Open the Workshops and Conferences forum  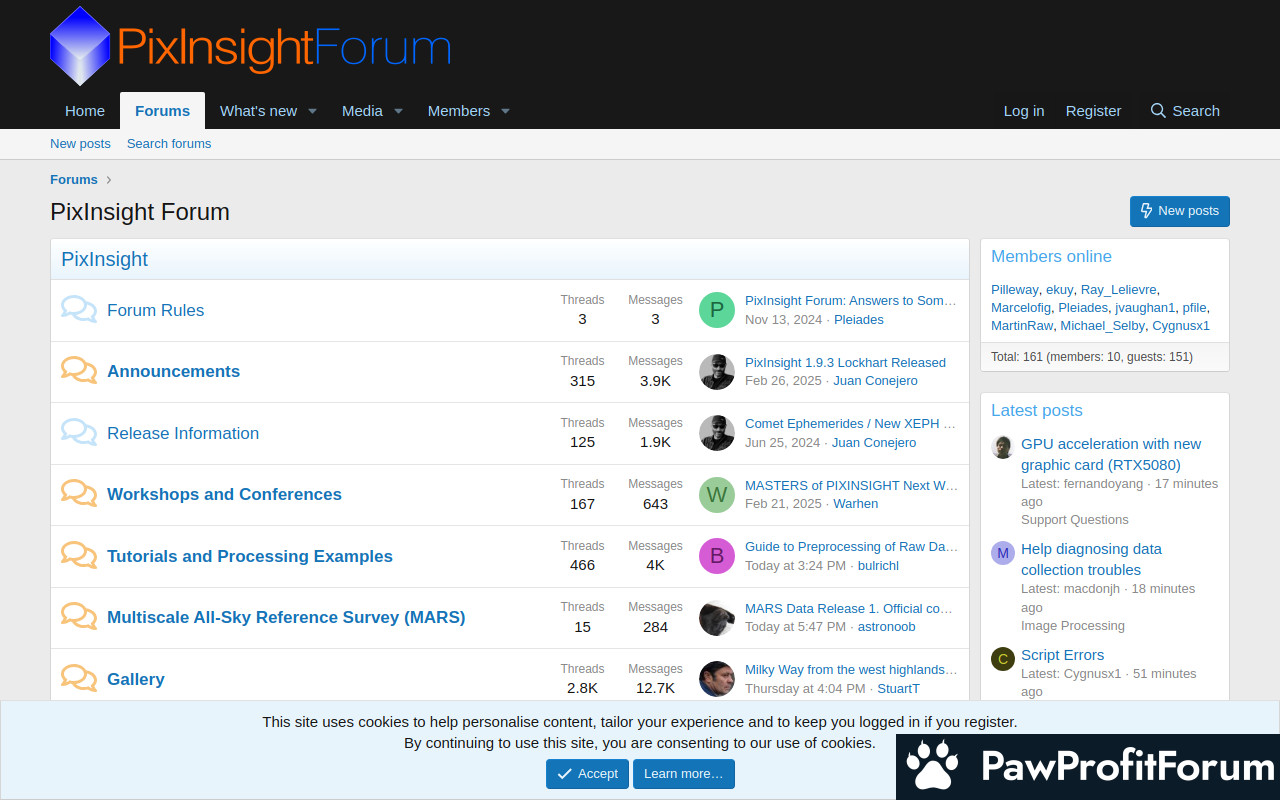click(224, 494)
